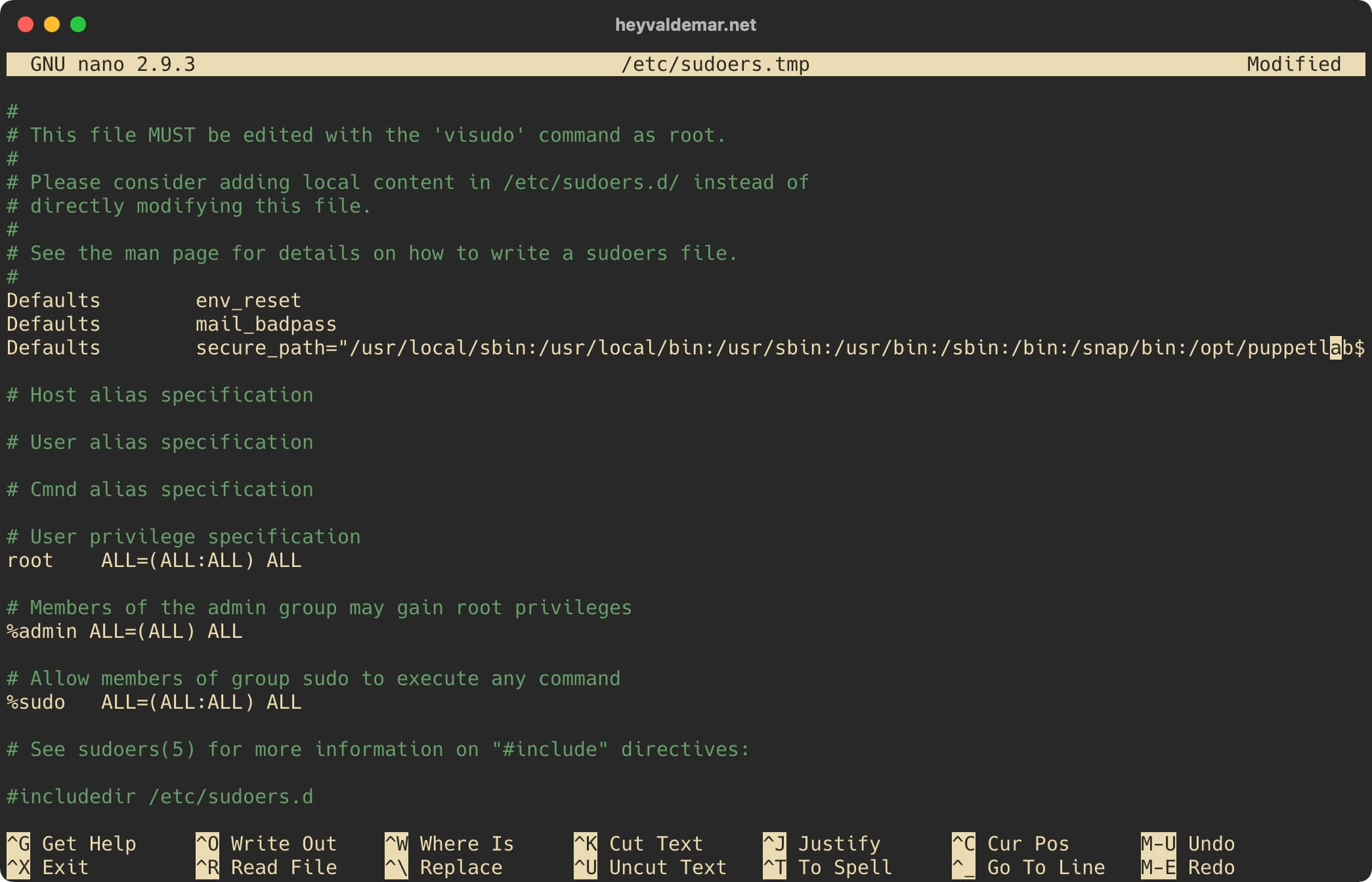Click the Get Help icon in nano
Screen dimensions: 1372x882
coord(19,843)
